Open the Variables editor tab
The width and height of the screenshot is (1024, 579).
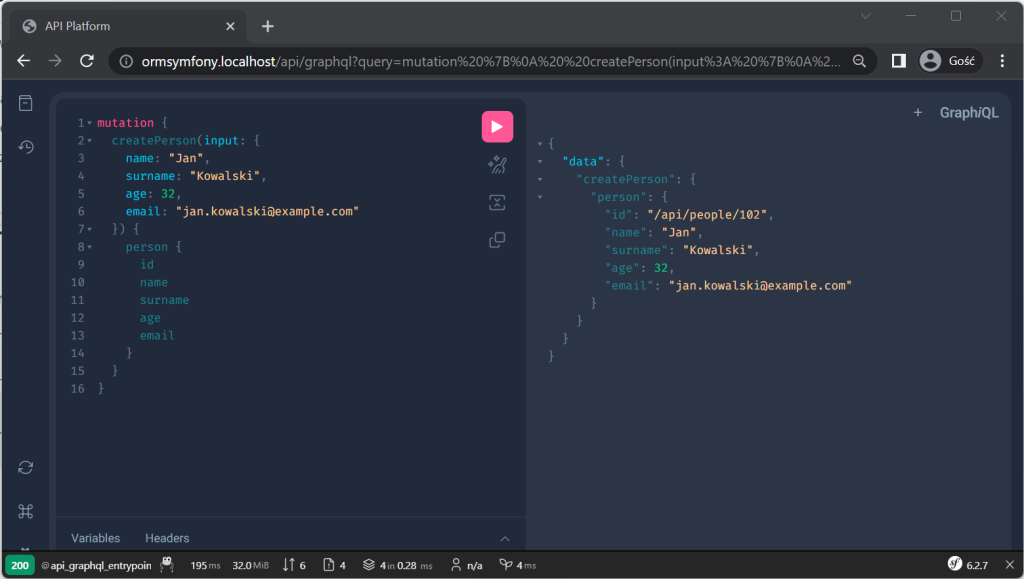95,538
